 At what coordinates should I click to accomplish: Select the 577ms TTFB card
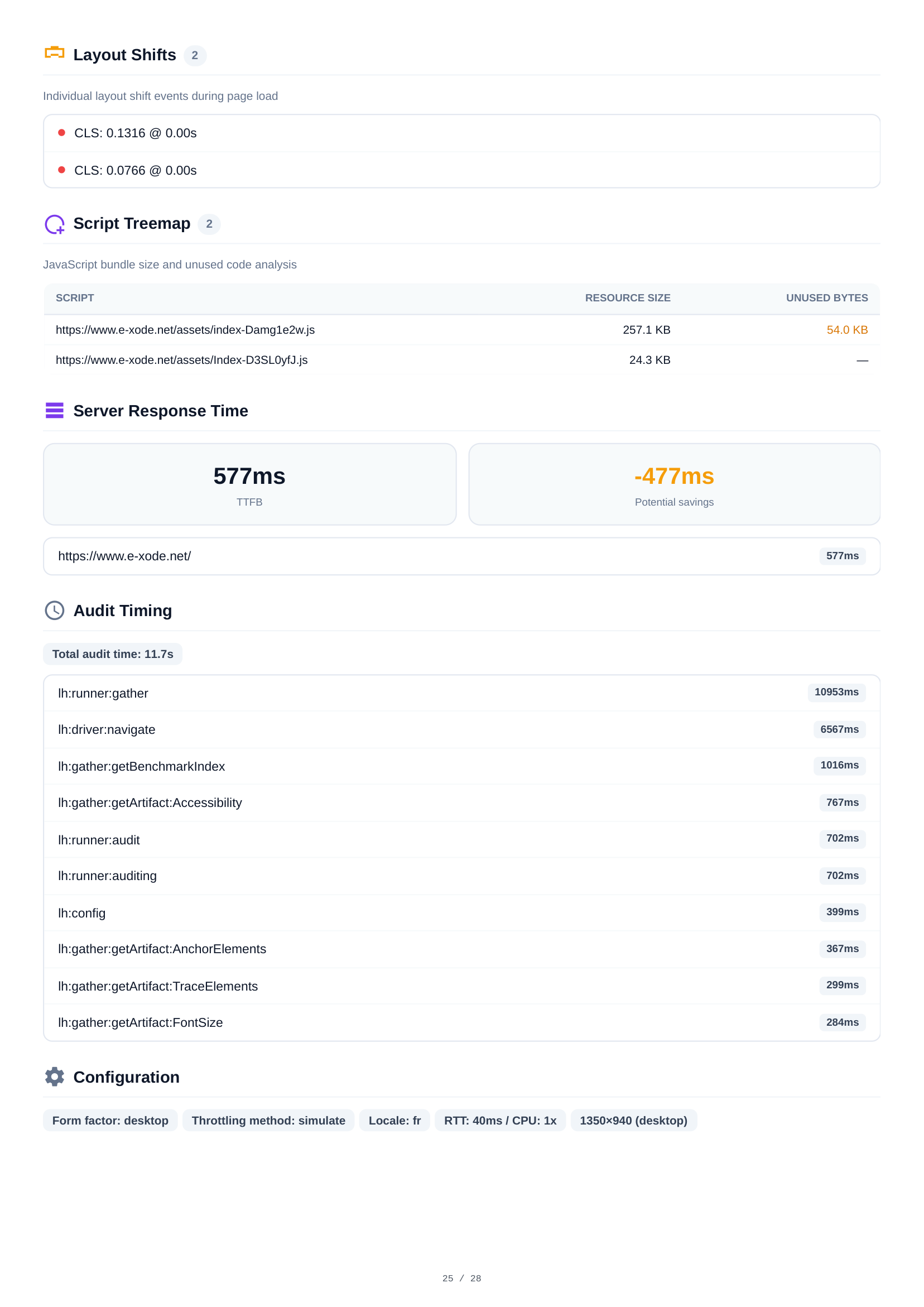click(x=249, y=484)
